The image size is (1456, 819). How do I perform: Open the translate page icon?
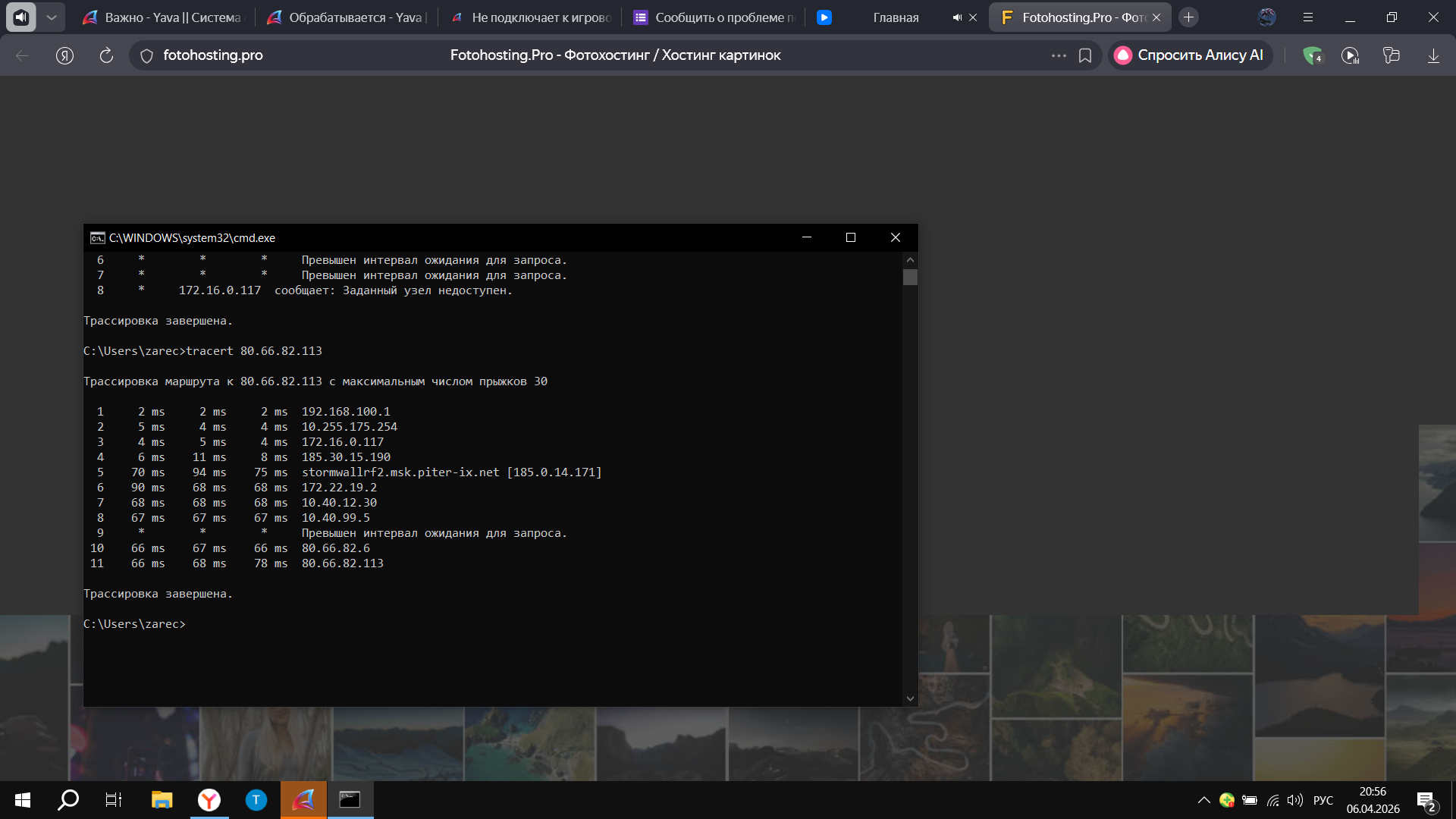pyautogui.click(x=1391, y=55)
